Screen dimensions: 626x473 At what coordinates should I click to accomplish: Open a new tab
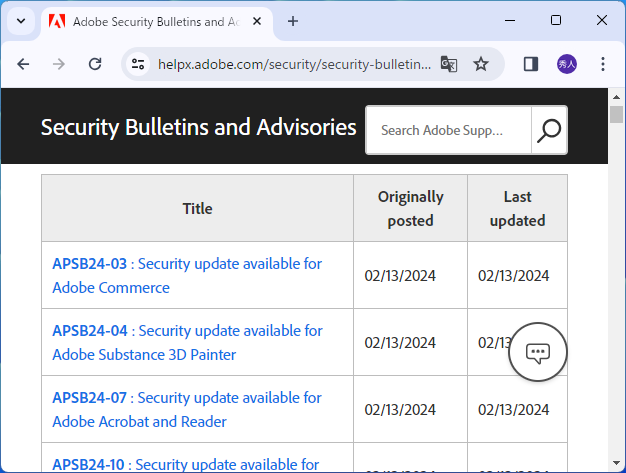(x=293, y=20)
